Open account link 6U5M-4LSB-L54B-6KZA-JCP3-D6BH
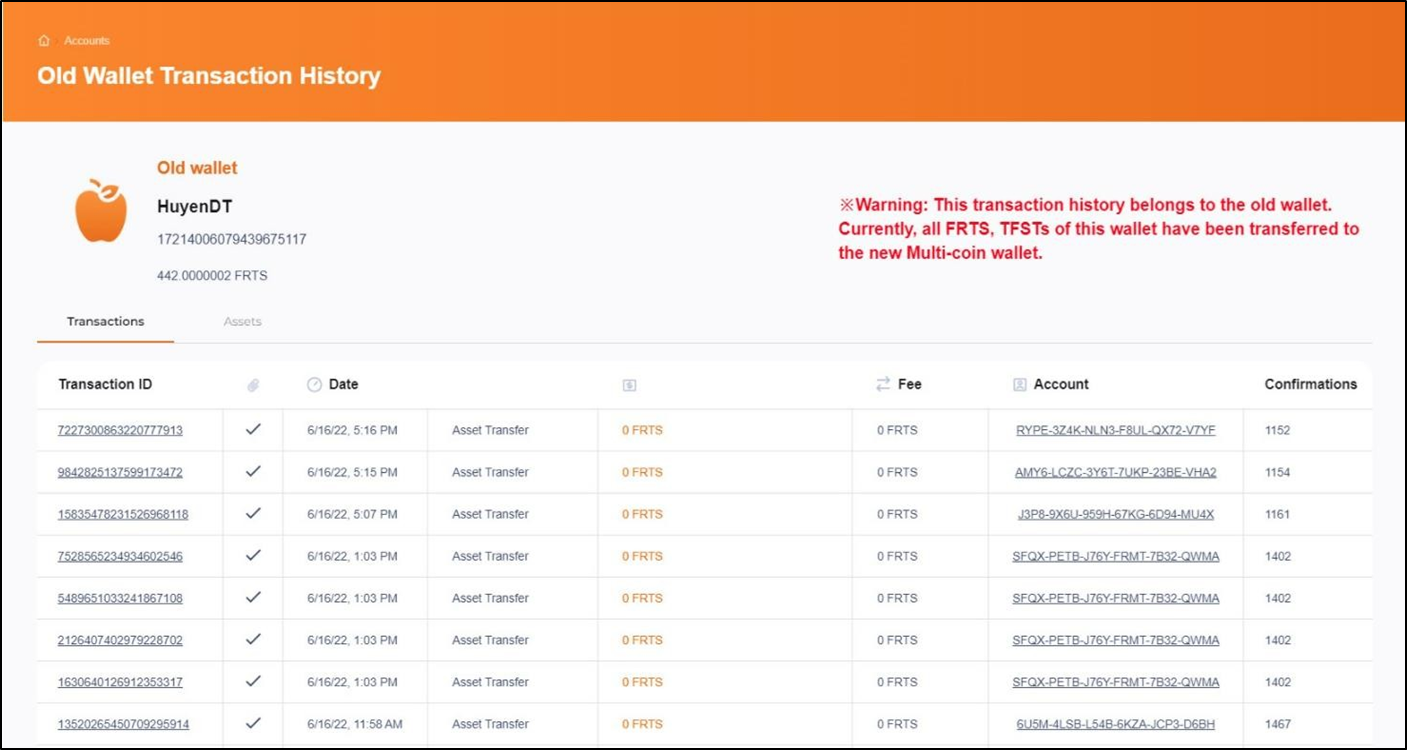The image size is (1407, 750). click(x=1115, y=724)
